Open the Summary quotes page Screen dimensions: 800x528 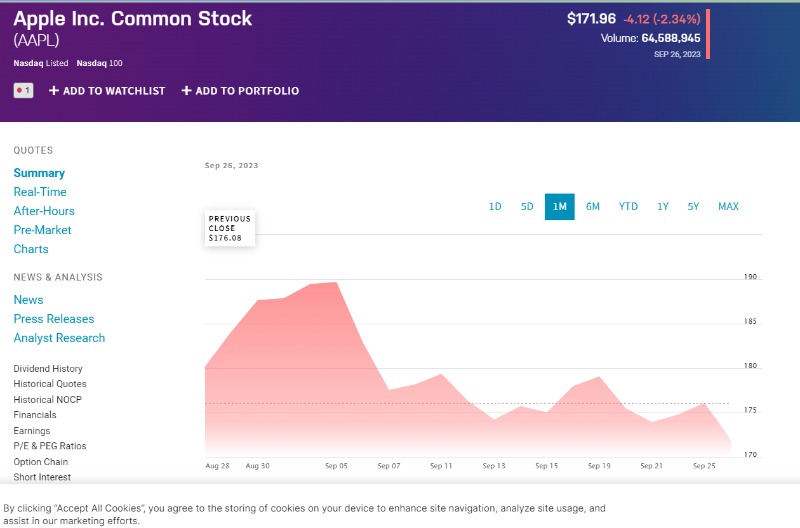coord(39,173)
